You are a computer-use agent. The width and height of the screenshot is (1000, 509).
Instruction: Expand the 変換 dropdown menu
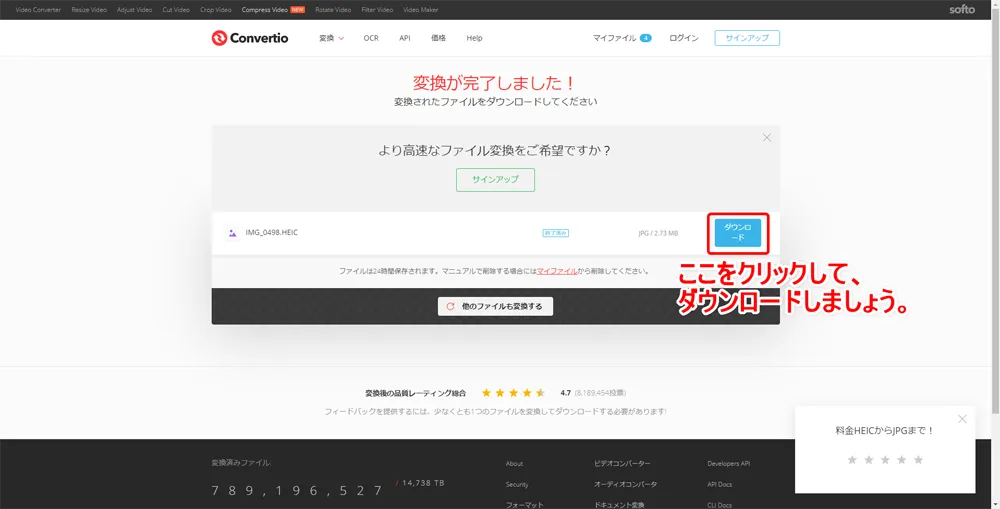click(x=331, y=38)
